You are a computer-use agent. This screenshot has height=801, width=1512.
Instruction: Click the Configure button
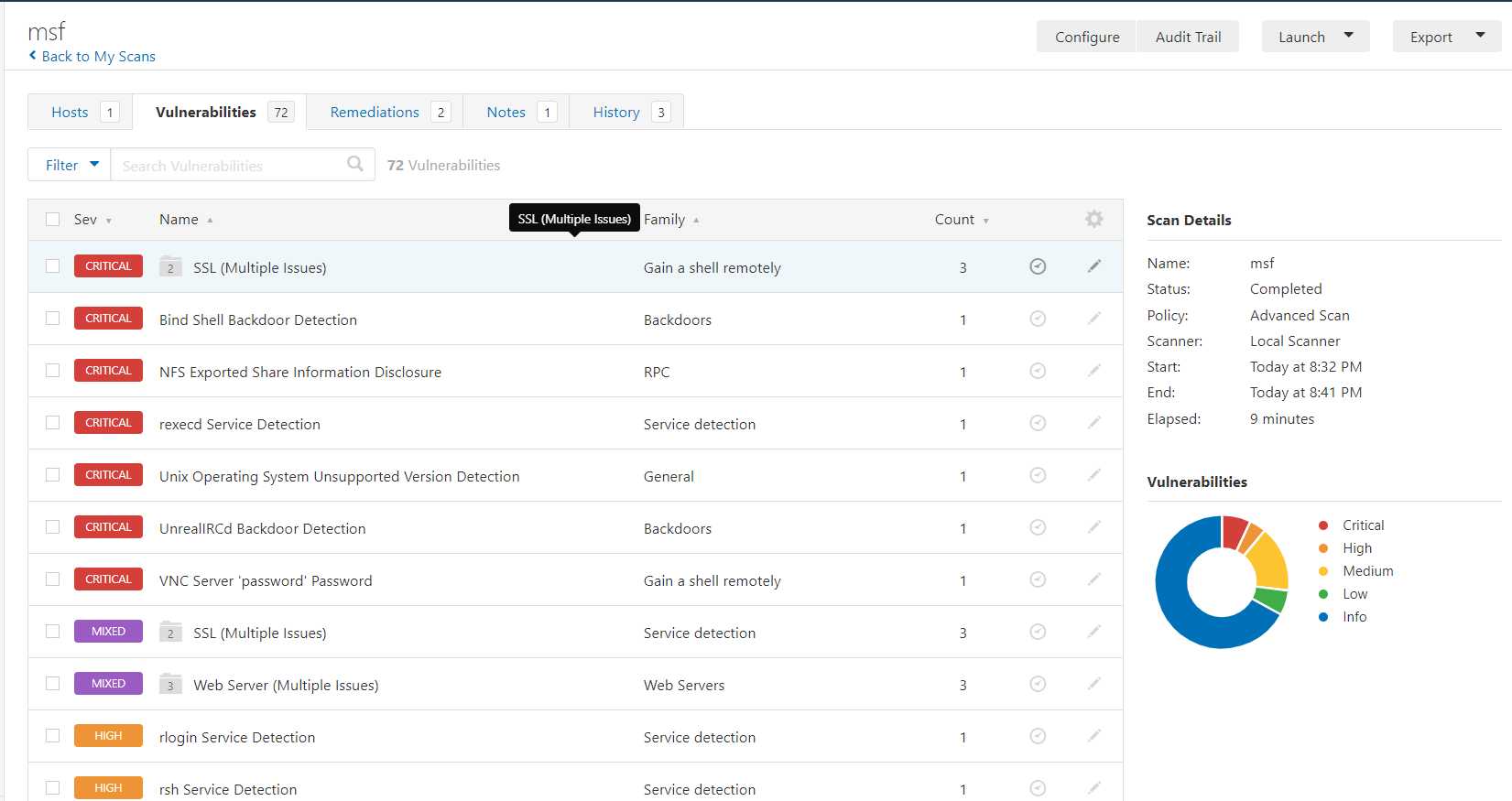1087,37
